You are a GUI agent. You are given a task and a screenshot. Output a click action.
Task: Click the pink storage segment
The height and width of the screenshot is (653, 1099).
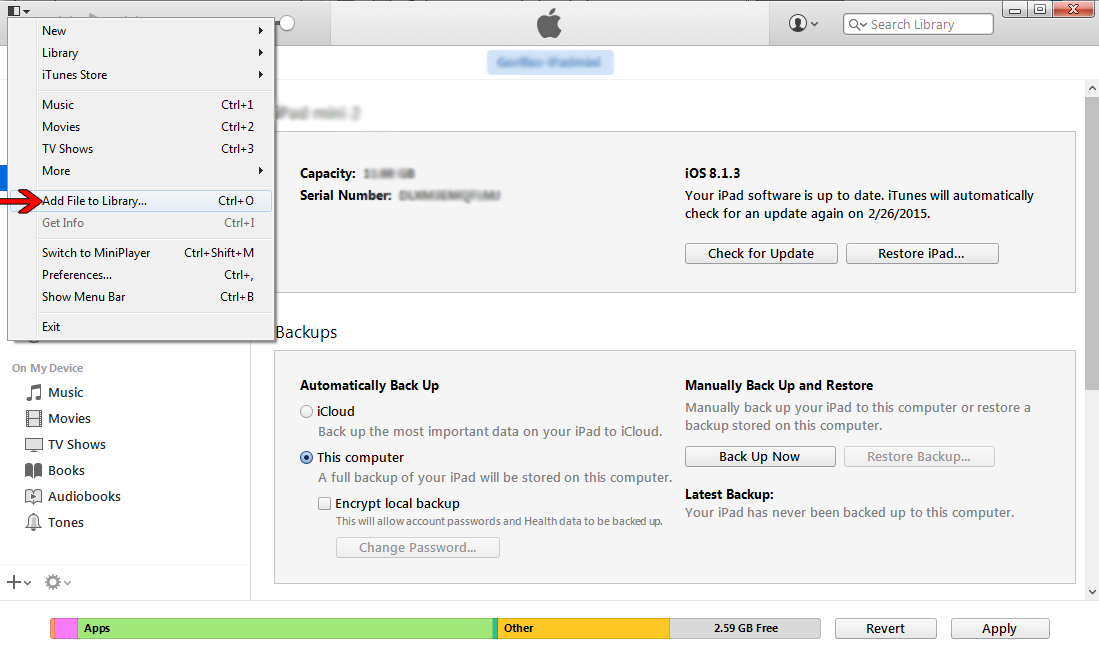click(x=66, y=628)
